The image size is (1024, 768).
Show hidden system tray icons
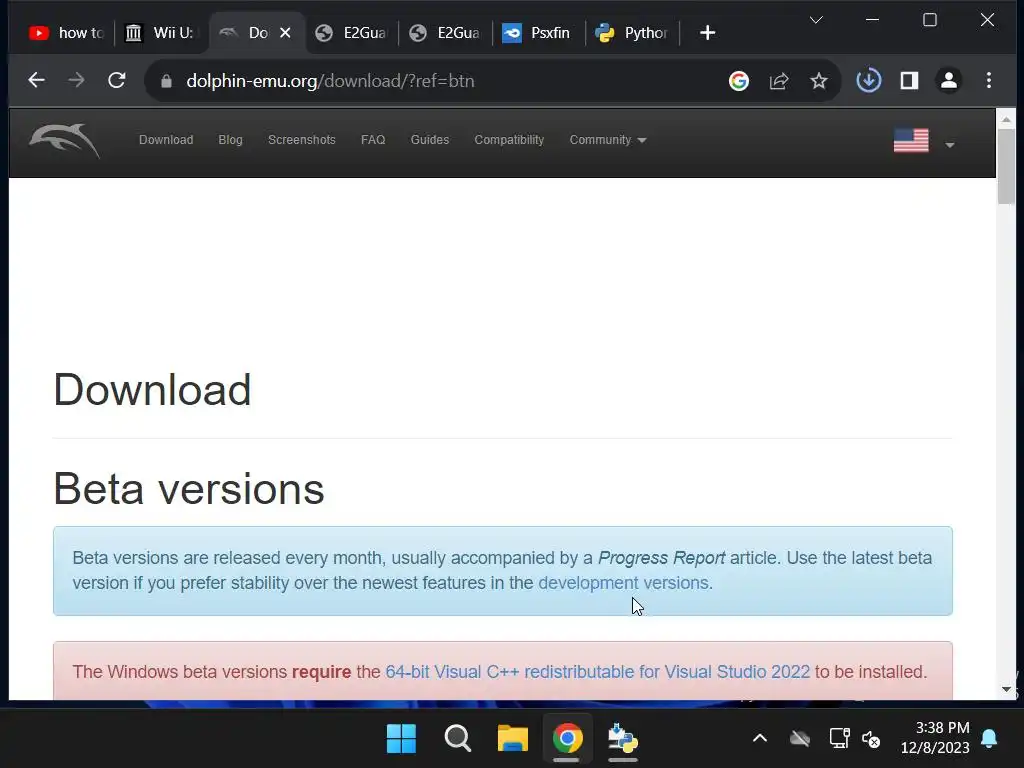(x=760, y=739)
